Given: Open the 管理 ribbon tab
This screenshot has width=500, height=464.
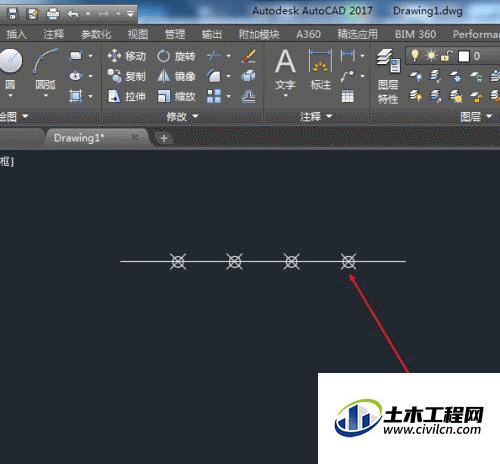Looking at the screenshot, I should 175,34.
